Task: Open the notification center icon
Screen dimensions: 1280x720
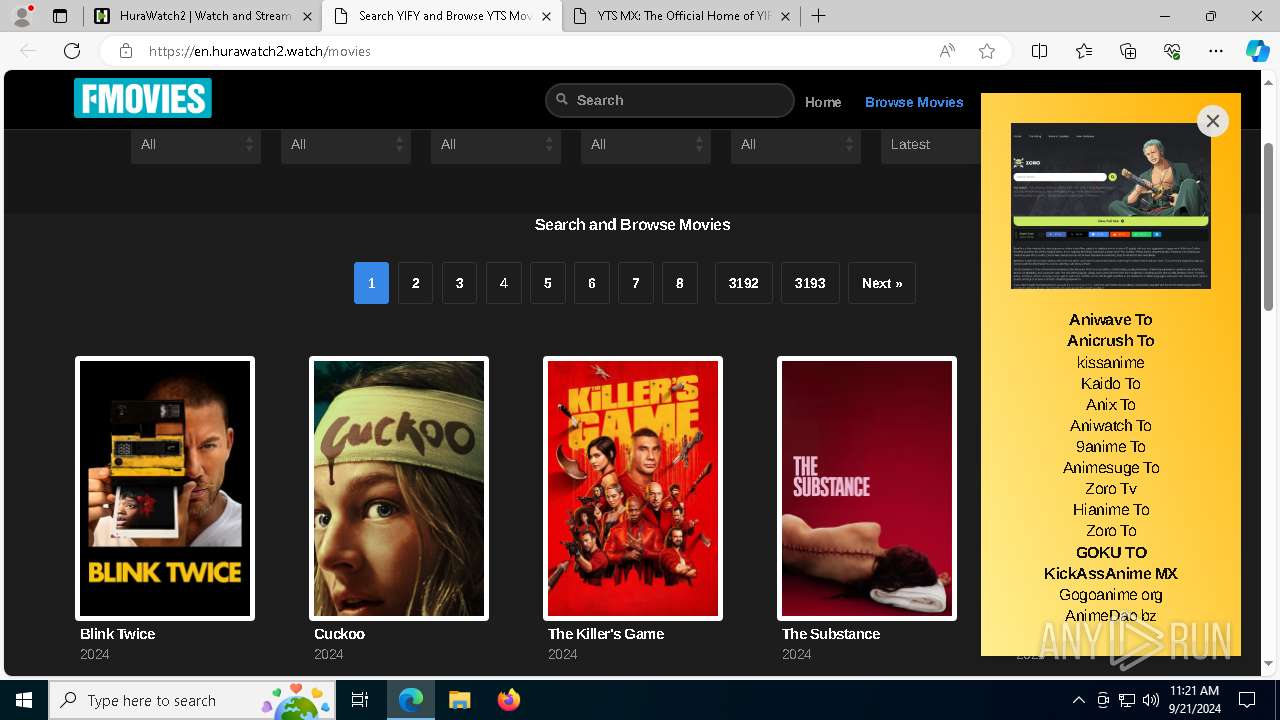Action: (1247, 700)
